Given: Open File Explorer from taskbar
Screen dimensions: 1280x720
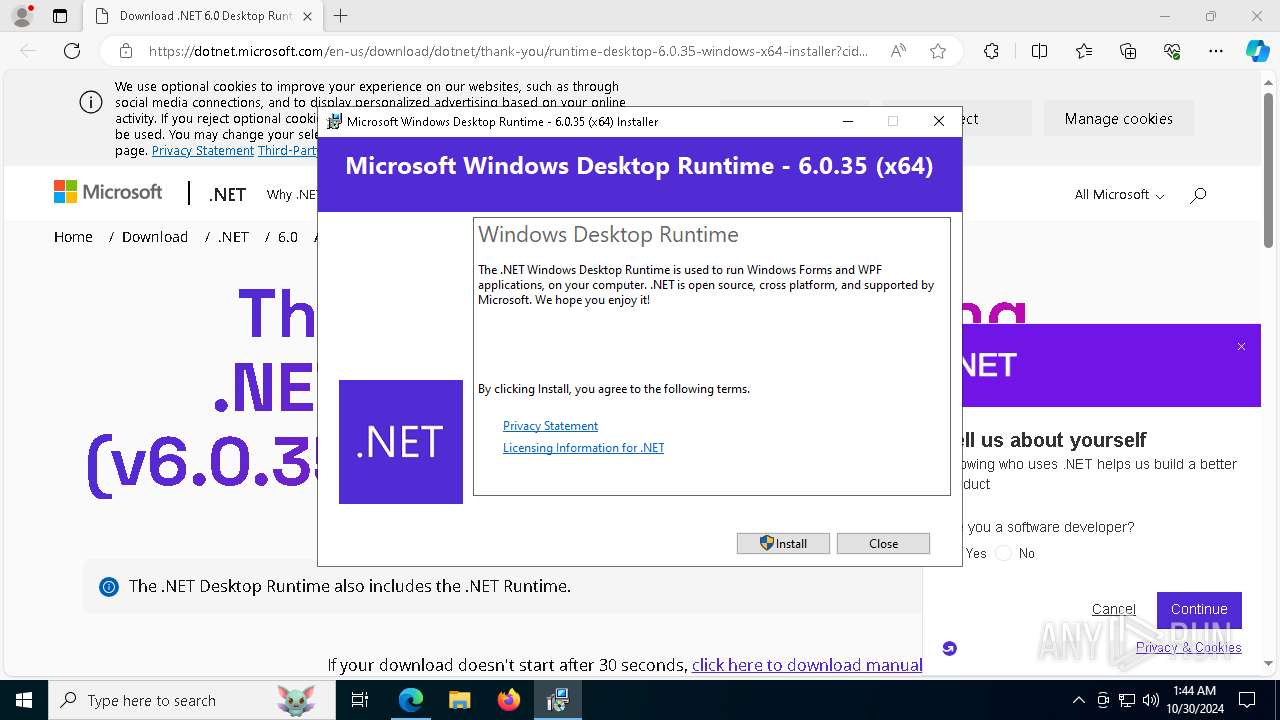Looking at the screenshot, I should (459, 700).
